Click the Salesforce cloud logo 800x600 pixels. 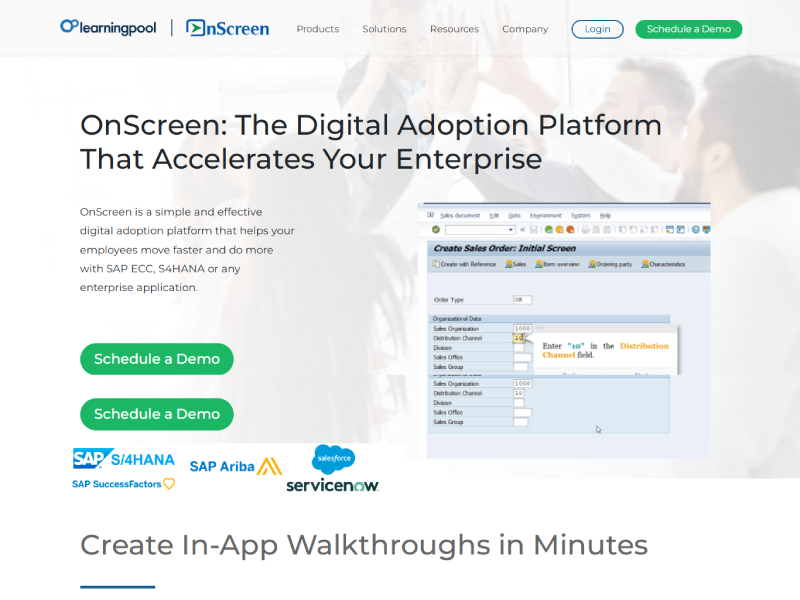[333, 459]
